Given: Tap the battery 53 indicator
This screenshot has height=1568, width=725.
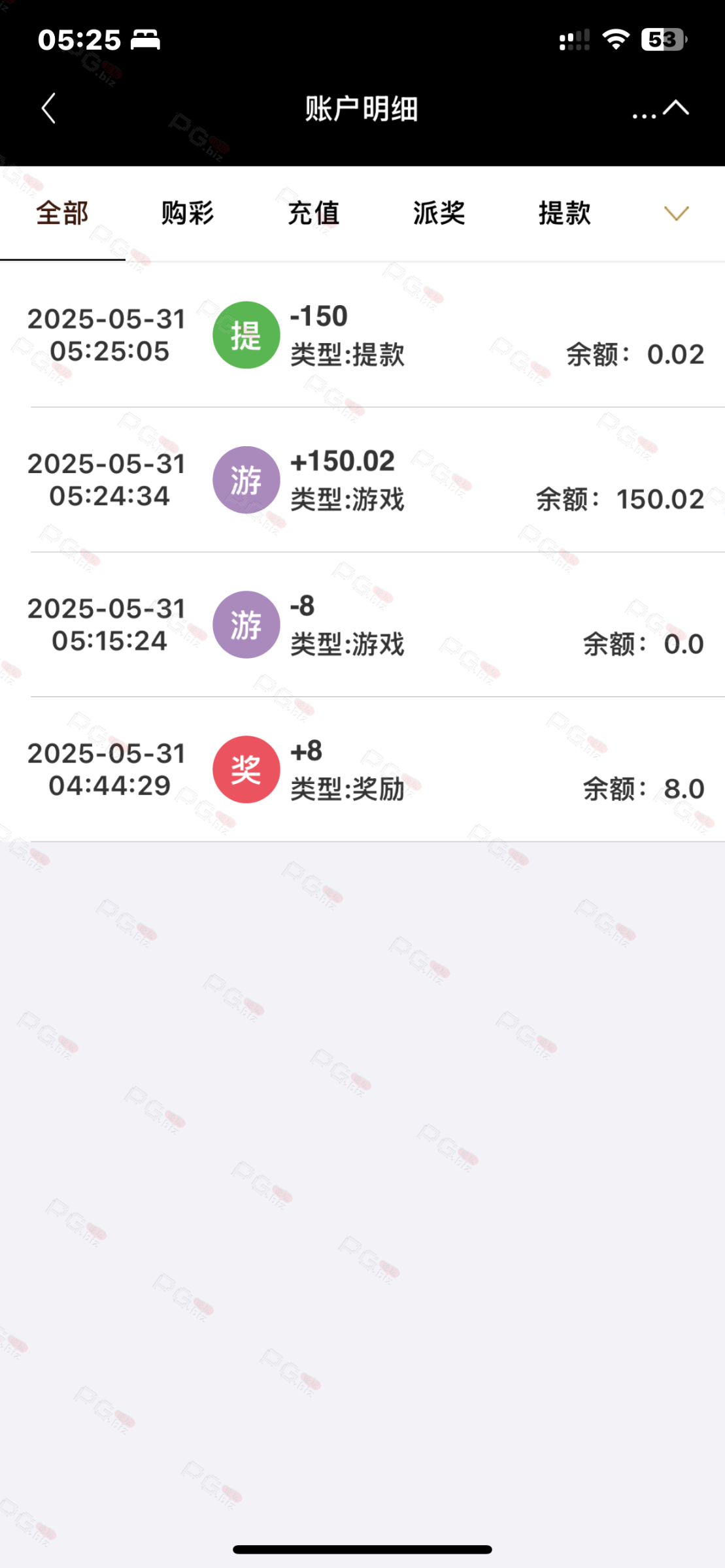Looking at the screenshot, I should coord(664,40).
